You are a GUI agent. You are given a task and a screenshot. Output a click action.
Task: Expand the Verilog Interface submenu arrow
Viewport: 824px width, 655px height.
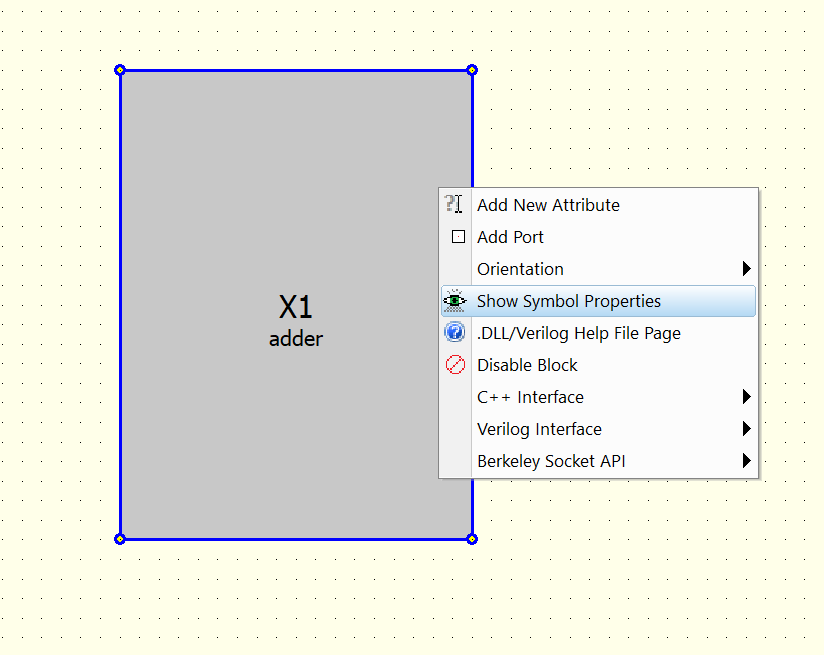[x=746, y=429]
